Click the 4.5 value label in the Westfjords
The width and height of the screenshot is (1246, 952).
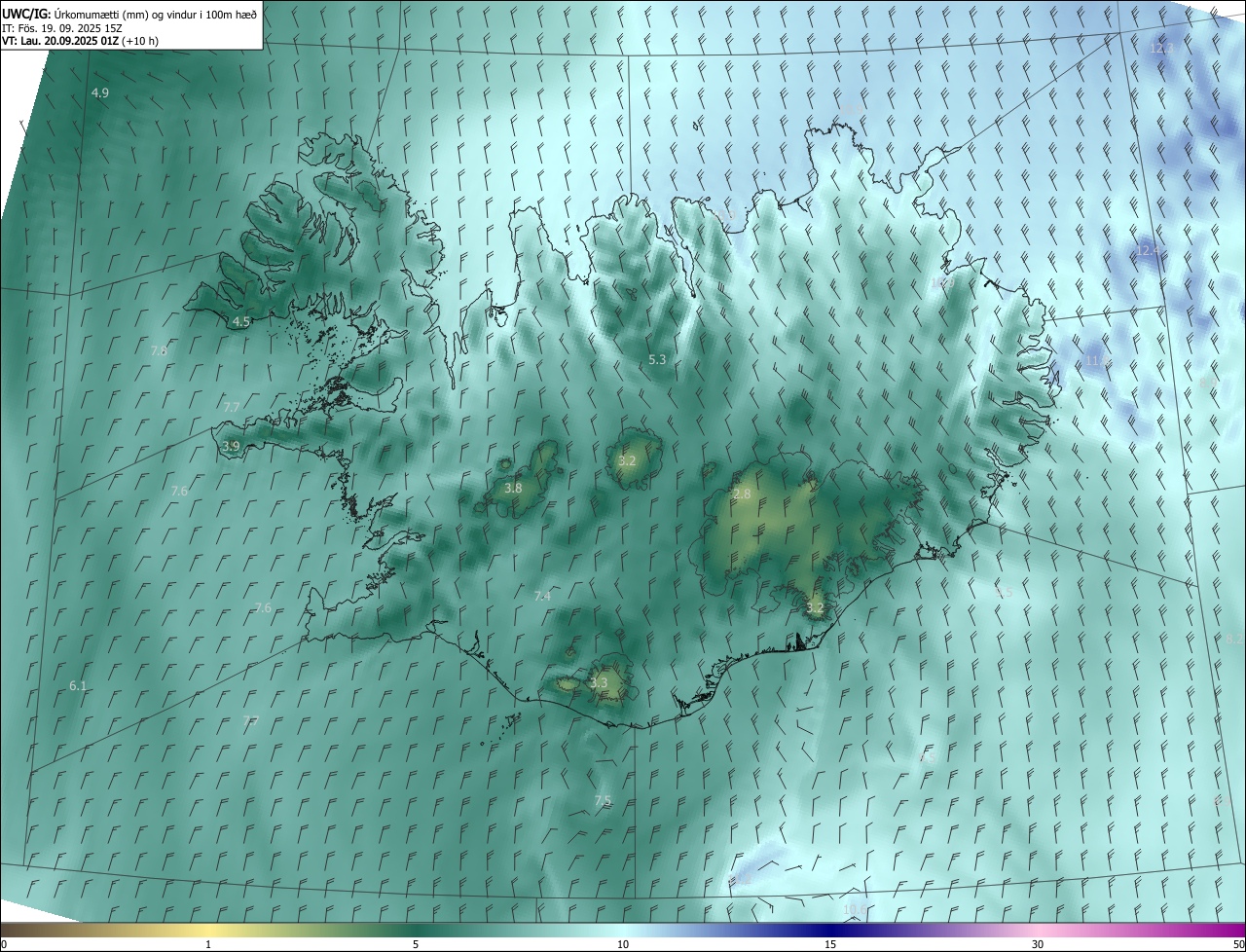coord(241,321)
